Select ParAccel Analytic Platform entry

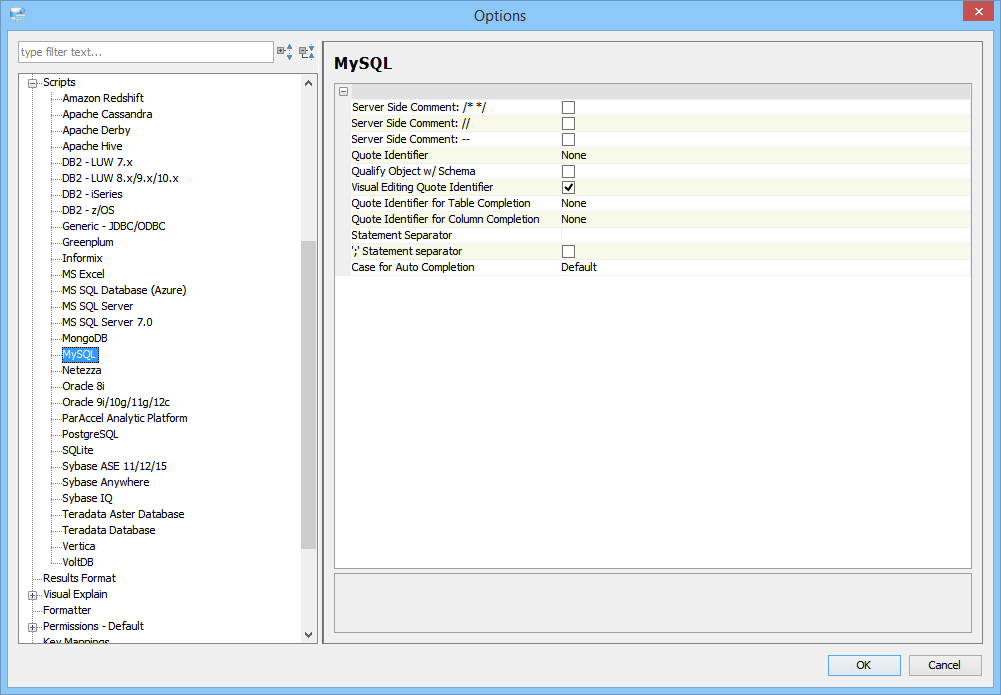(124, 417)
